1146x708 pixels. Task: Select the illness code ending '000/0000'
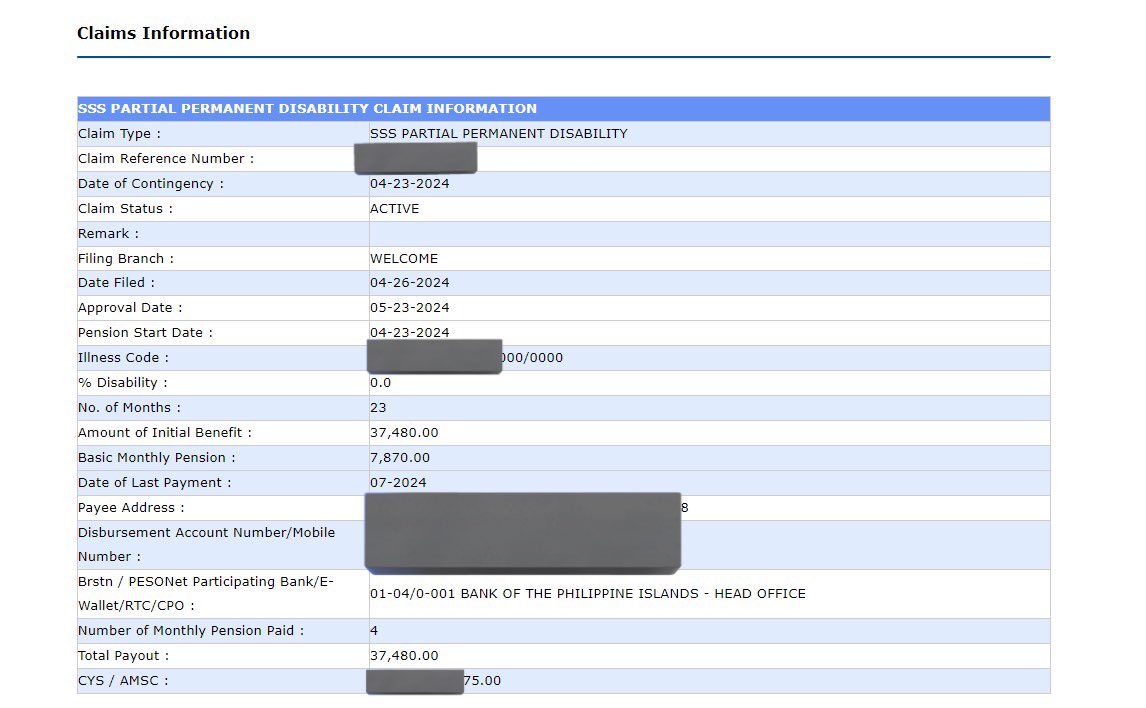(533, 358)
